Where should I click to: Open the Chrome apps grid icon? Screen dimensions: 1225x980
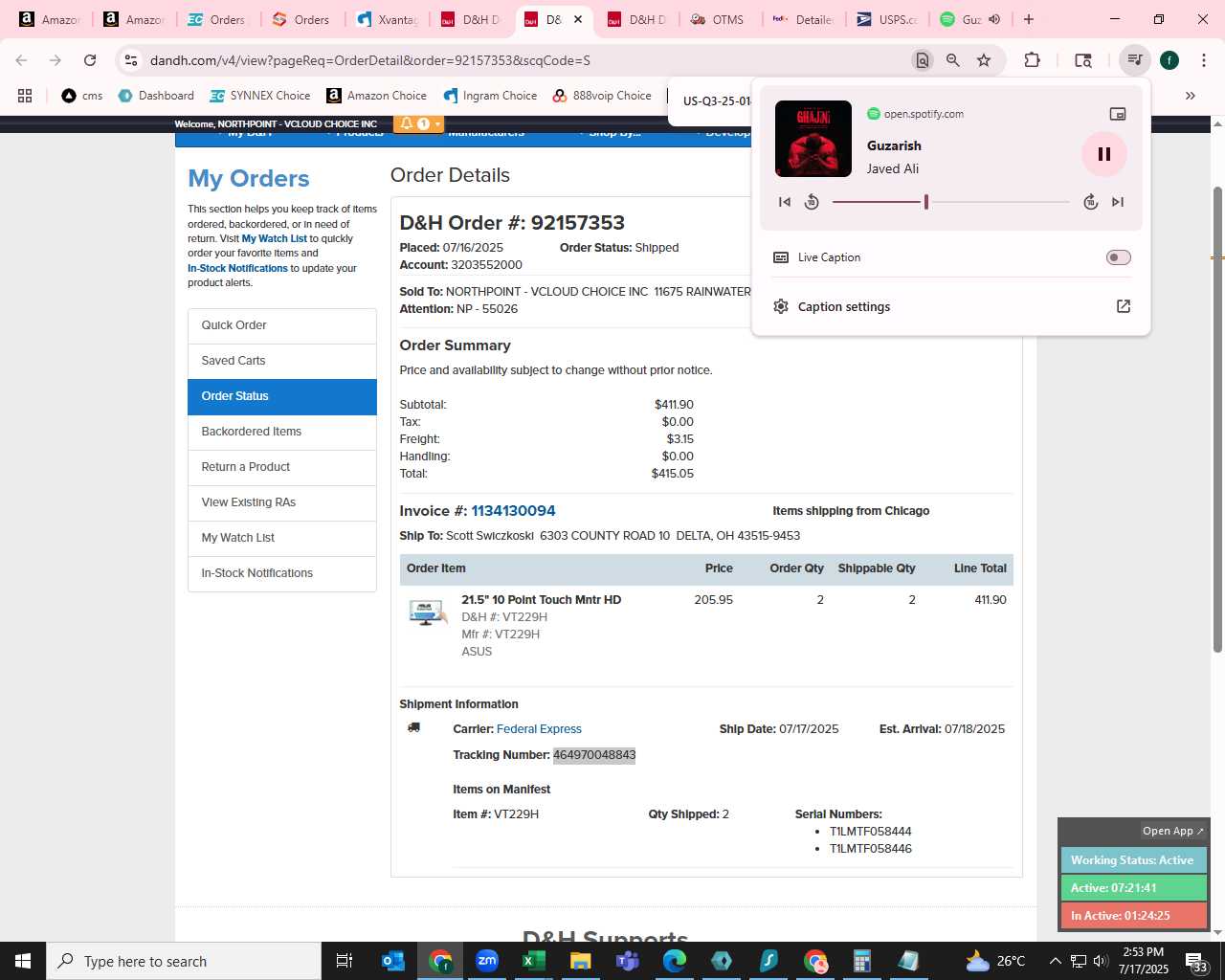(25, 96)
